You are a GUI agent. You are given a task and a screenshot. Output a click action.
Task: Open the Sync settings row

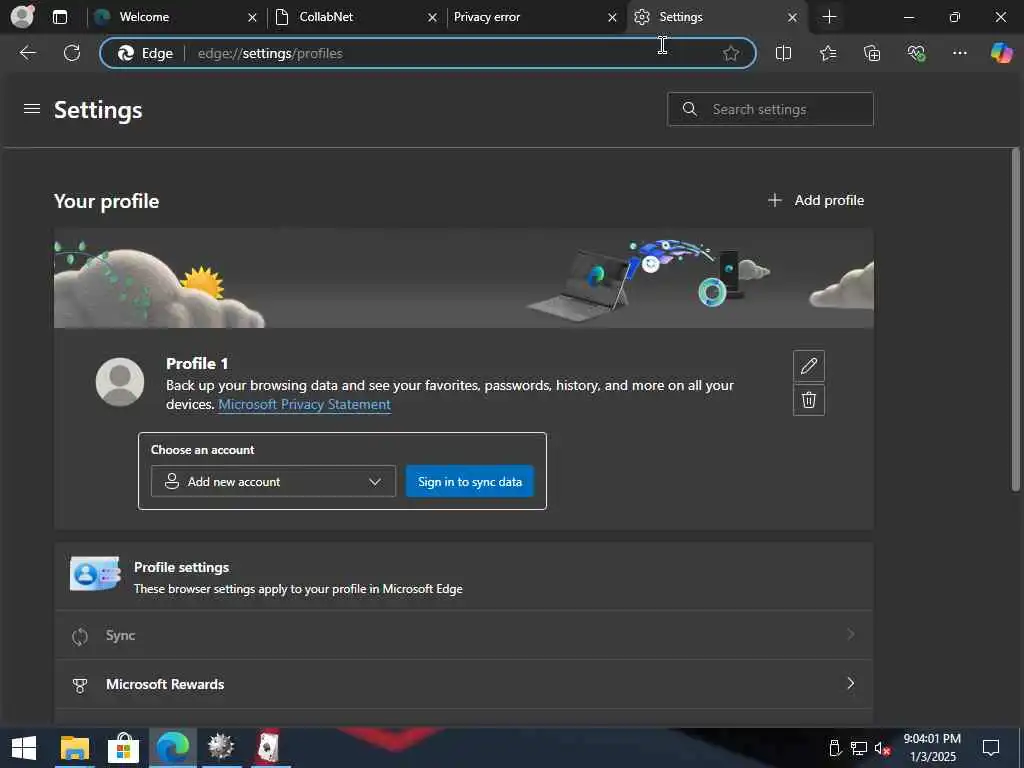tap(464, 635)
